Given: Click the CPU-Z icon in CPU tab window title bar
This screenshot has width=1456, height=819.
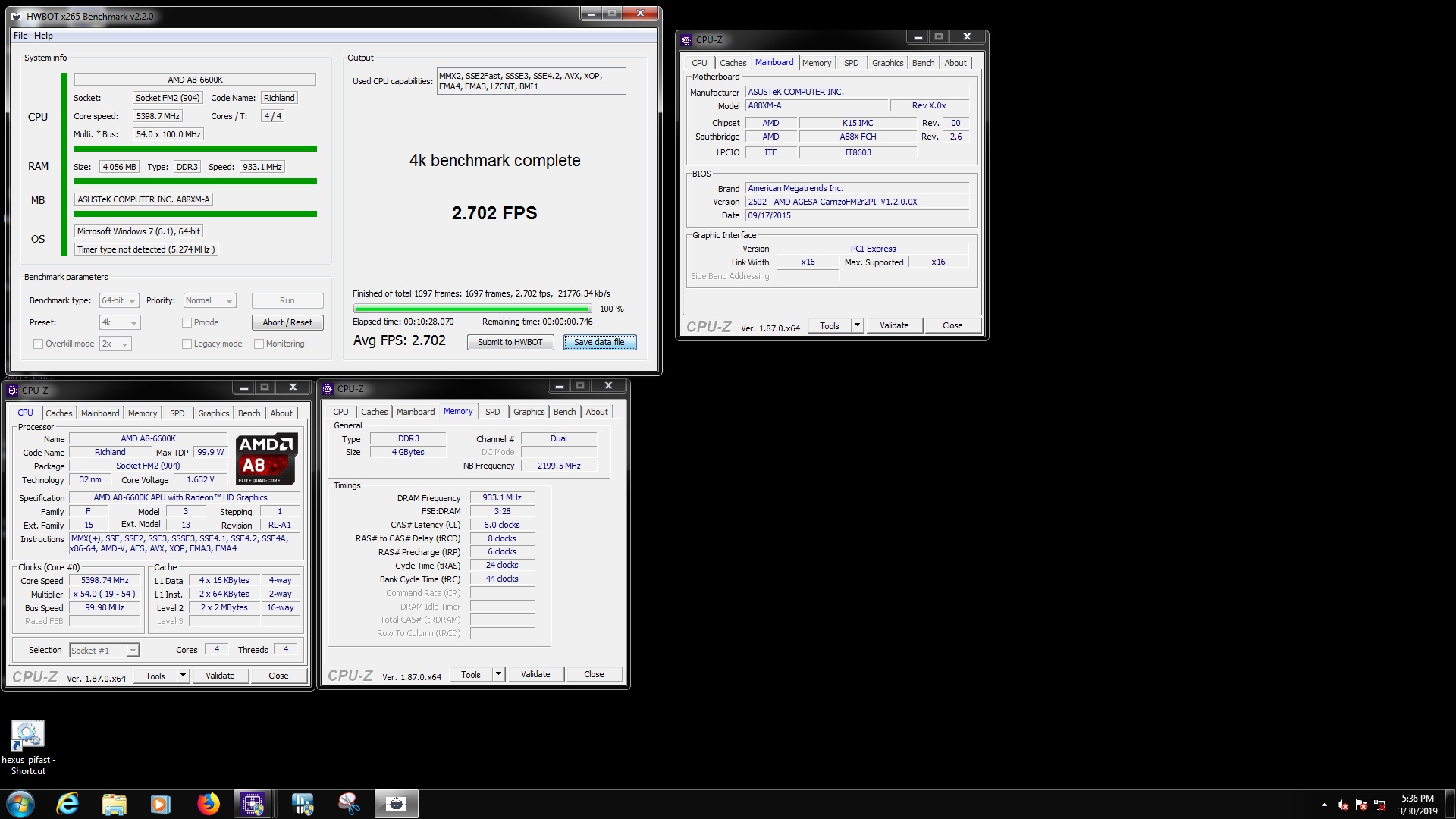Looking at the screenshot, I should (x=12, y=390).
